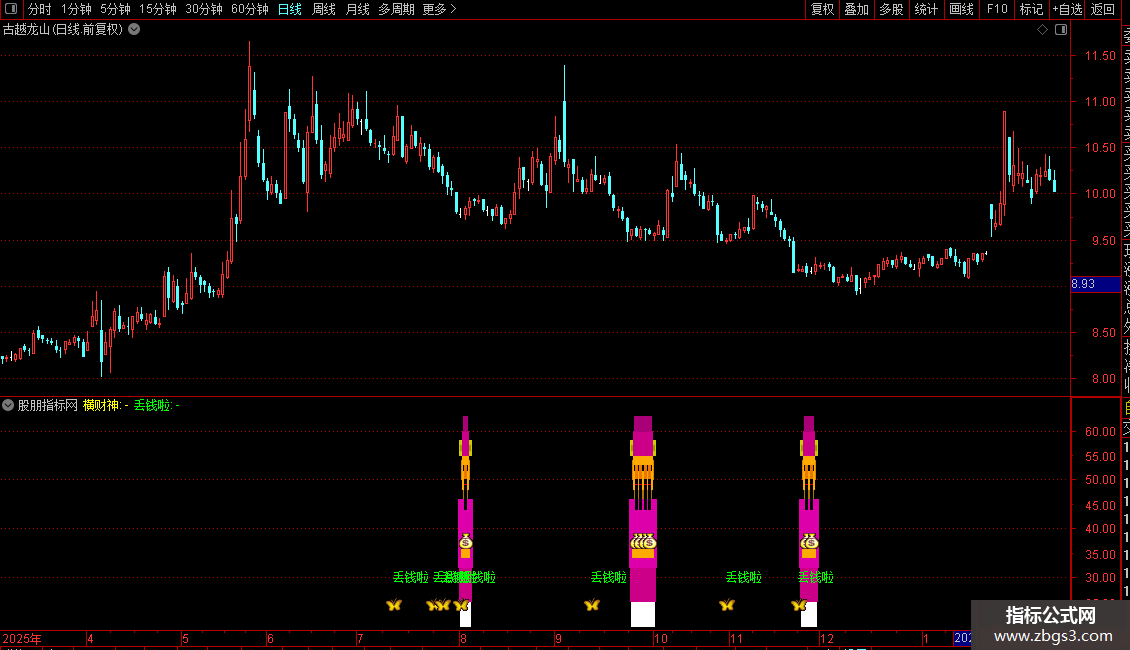The height and width of the screenshot is (650, 1130).
Task: Select the 1分钟 period
Action: pos(76,9)
